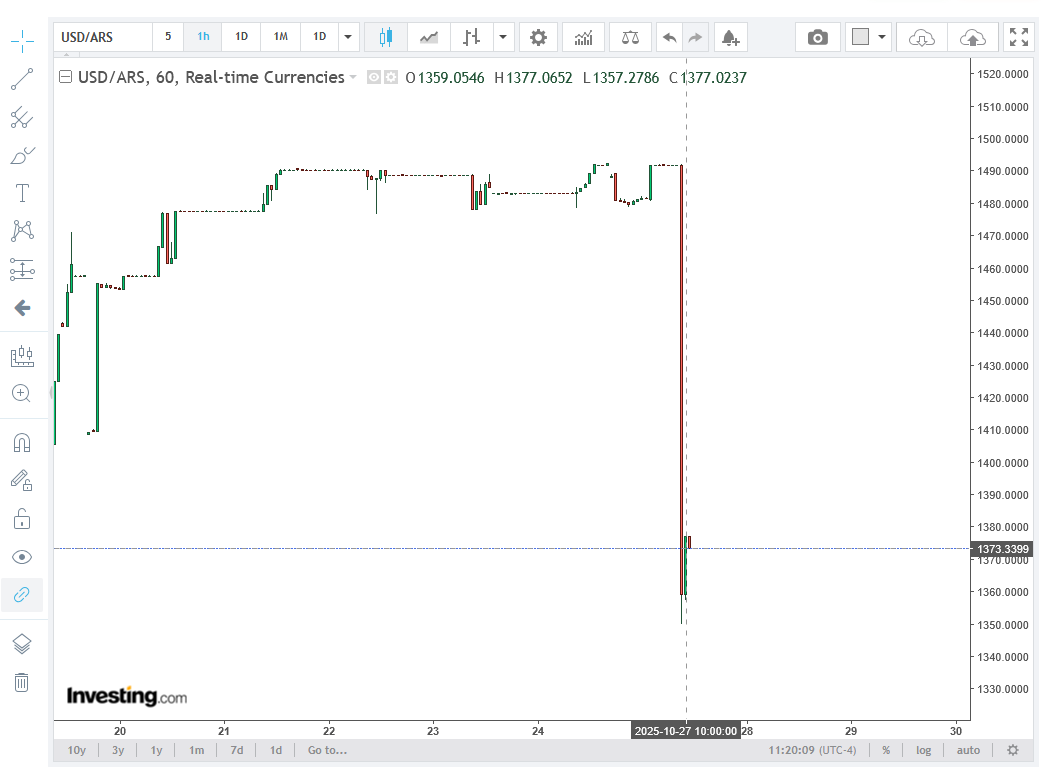
Task: Select the 5 minute interval
Action: [168, 37]
